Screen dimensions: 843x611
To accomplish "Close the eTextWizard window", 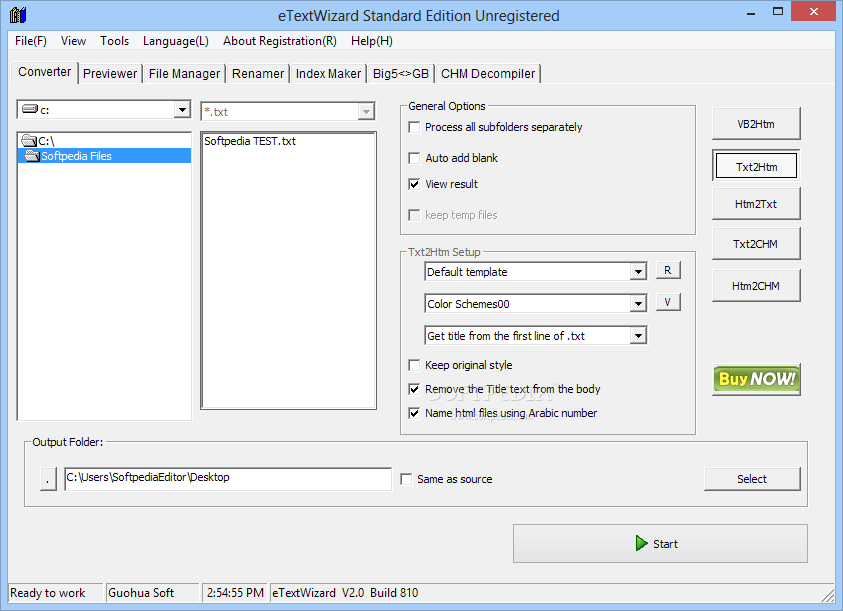I will [813, 12].
